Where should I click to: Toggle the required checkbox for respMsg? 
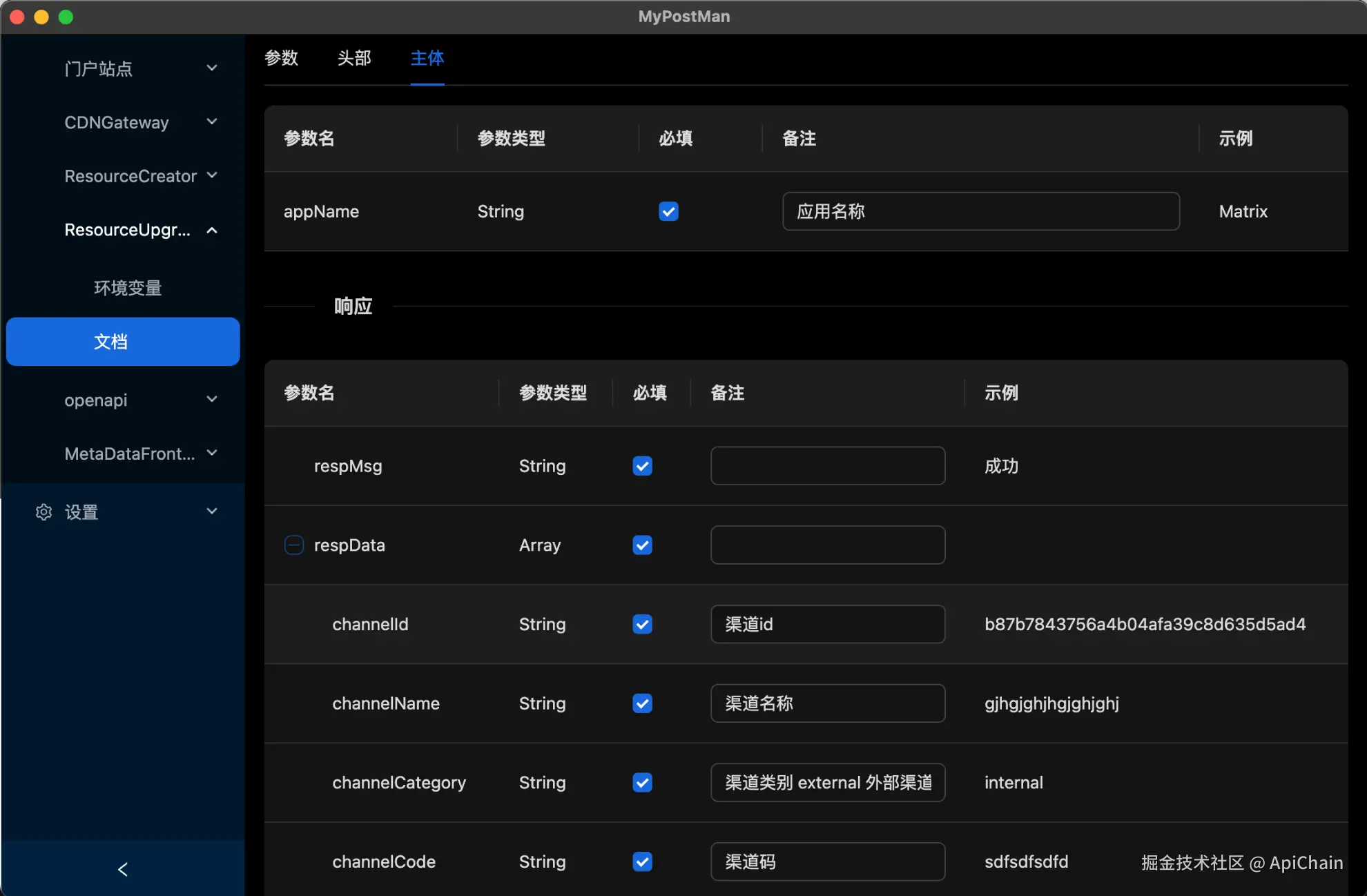[642, 466]
